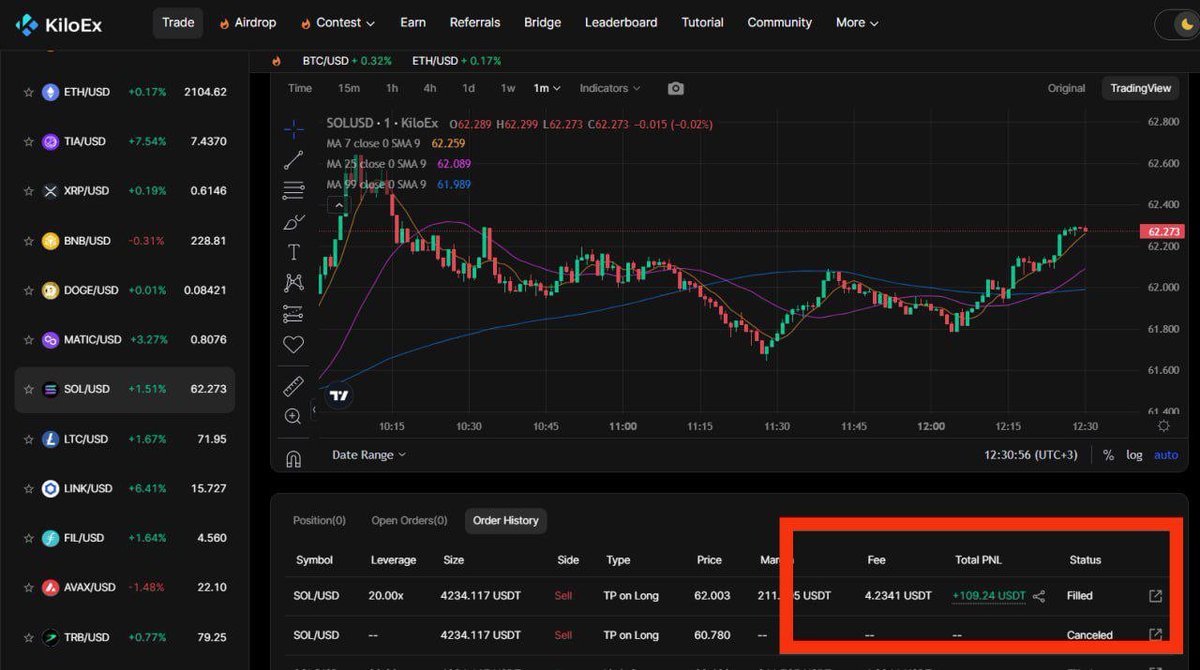Set chart timeframe to 4h

430,88
